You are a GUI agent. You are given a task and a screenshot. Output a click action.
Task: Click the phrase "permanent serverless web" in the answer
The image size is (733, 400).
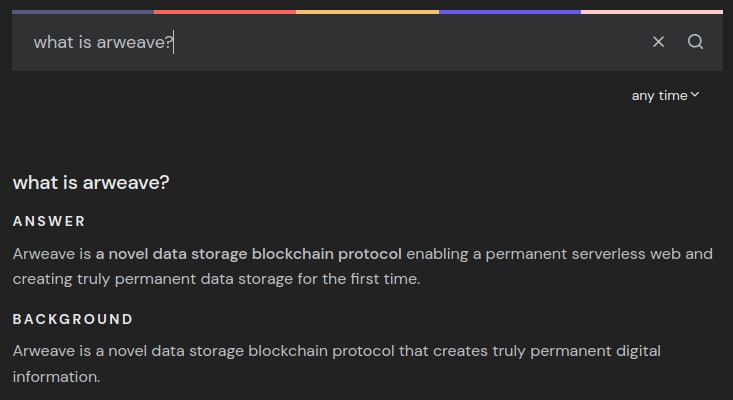point(600,254)
